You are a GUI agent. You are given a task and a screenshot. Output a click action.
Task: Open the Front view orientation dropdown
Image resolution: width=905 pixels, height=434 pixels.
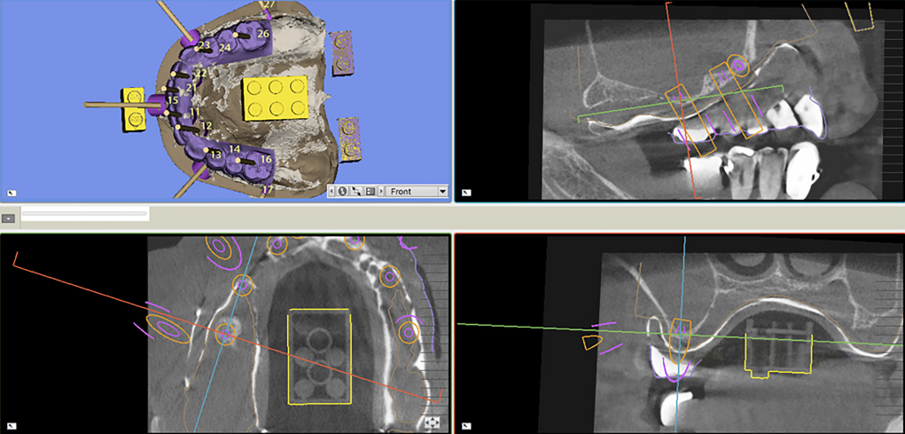443,191
